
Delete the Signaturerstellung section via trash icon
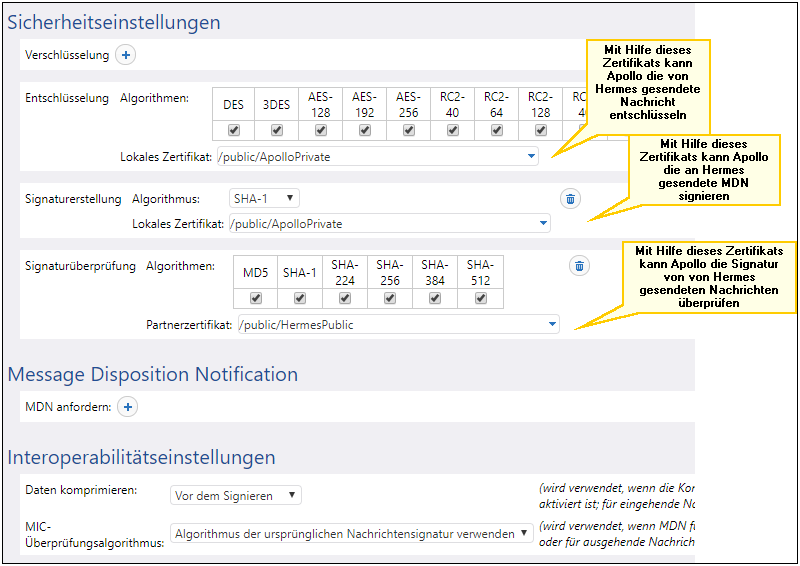pyautogui.click(x=570, y=199)
